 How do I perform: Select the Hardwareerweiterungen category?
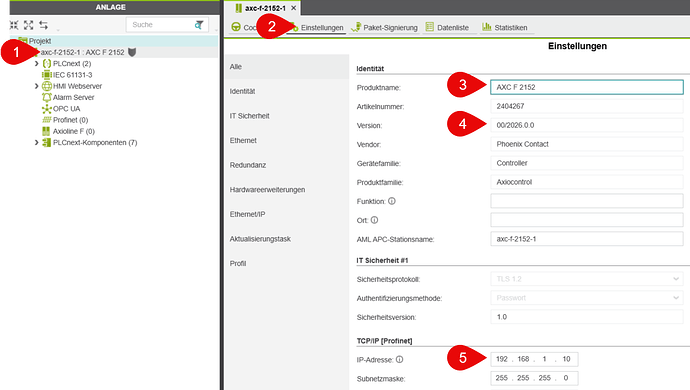pos(287,190)
